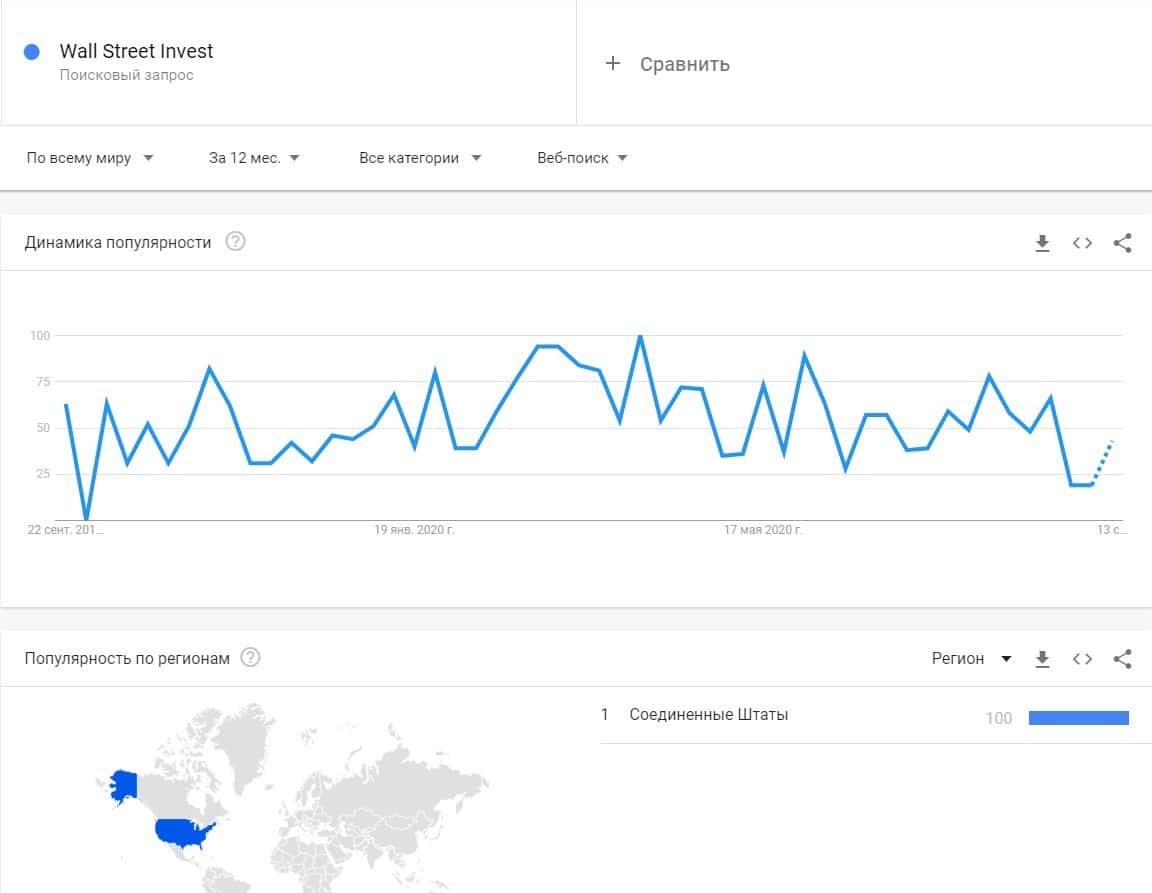Download the Динамика популярности chart data

(x=1042, y=243)
